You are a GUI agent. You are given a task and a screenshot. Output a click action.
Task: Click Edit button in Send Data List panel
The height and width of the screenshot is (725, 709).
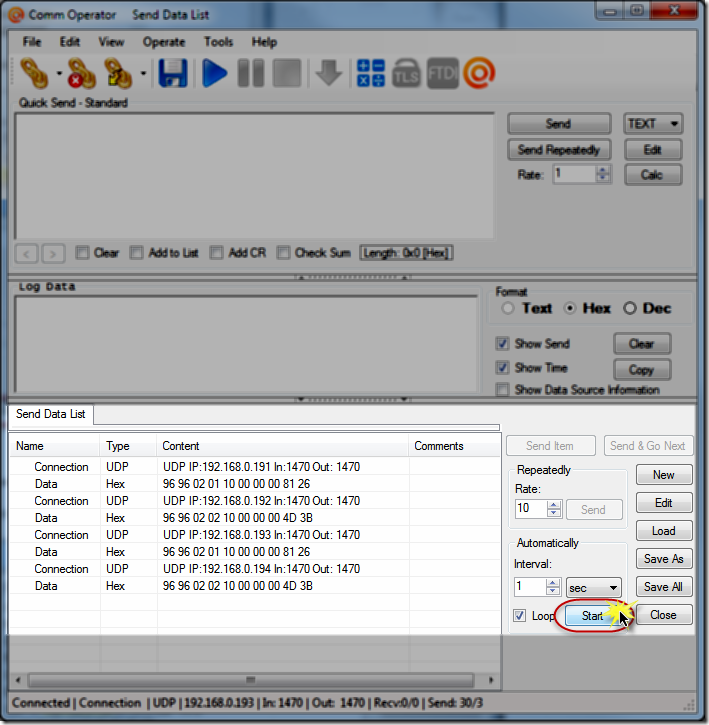(664, 503)
